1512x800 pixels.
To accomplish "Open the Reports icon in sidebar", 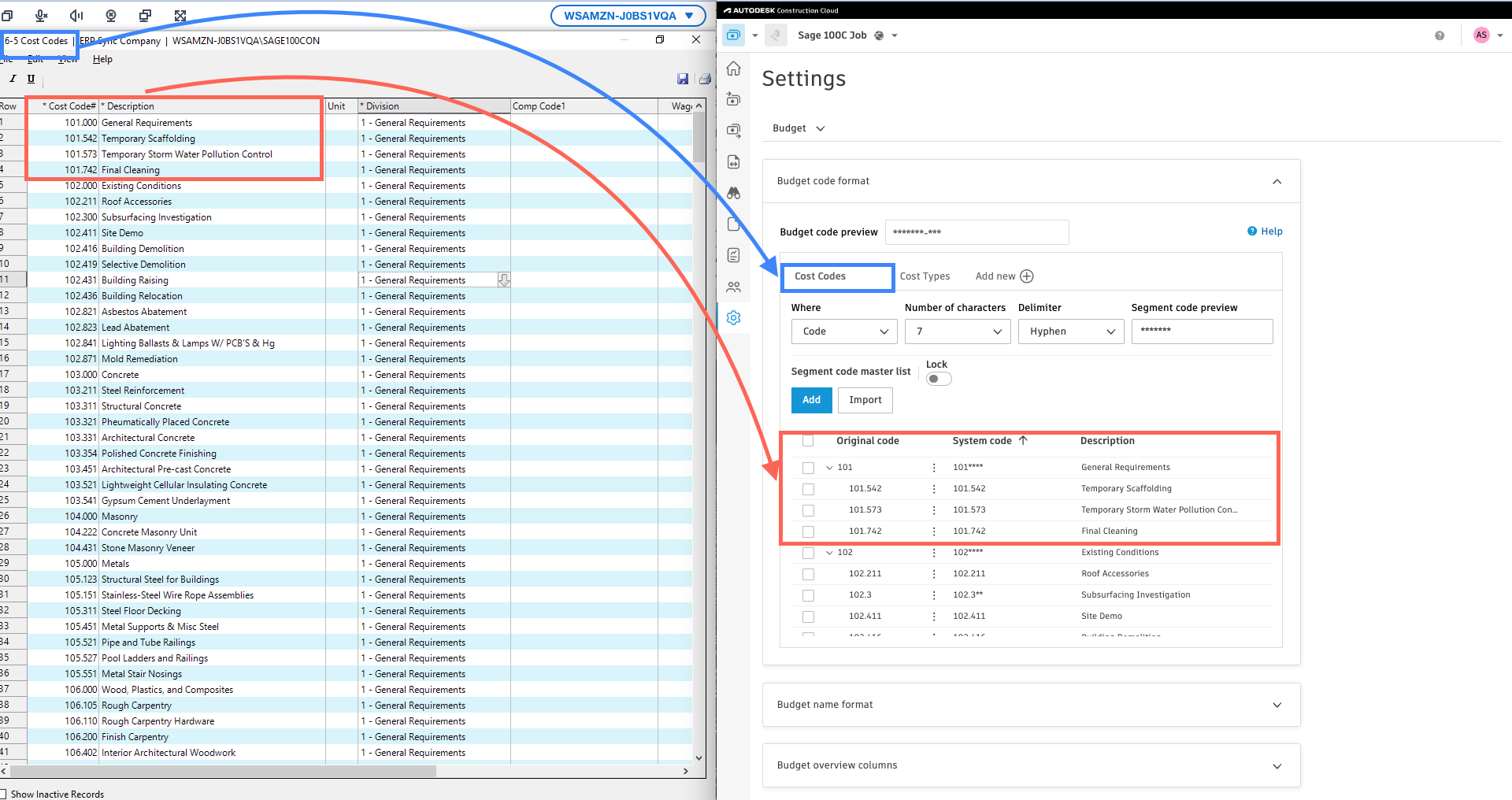I will pos(733,255).
